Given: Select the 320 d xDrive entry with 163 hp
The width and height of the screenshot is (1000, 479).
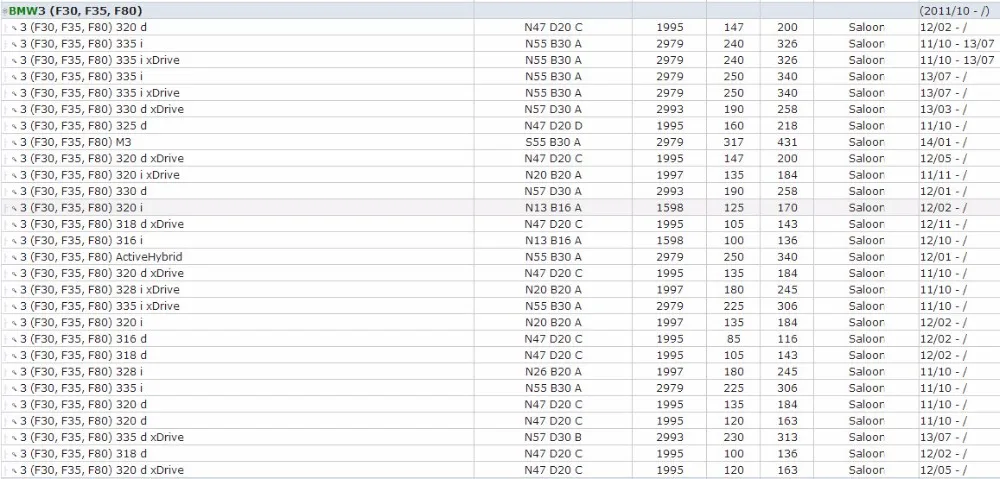Looking at the screenshot, I should tap(102, 470).
